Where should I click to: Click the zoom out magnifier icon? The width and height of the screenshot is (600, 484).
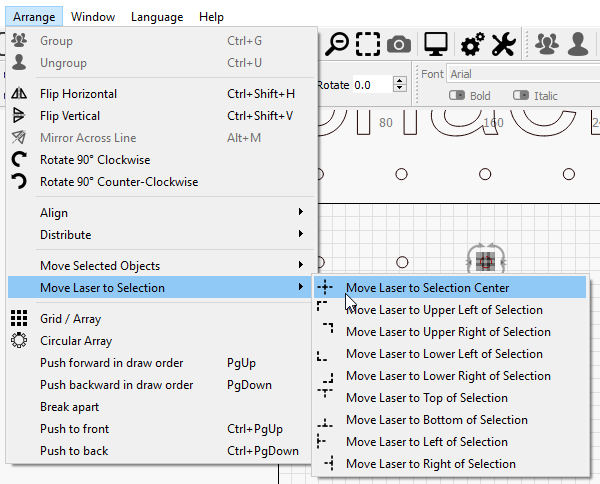[x=337, y=44]
